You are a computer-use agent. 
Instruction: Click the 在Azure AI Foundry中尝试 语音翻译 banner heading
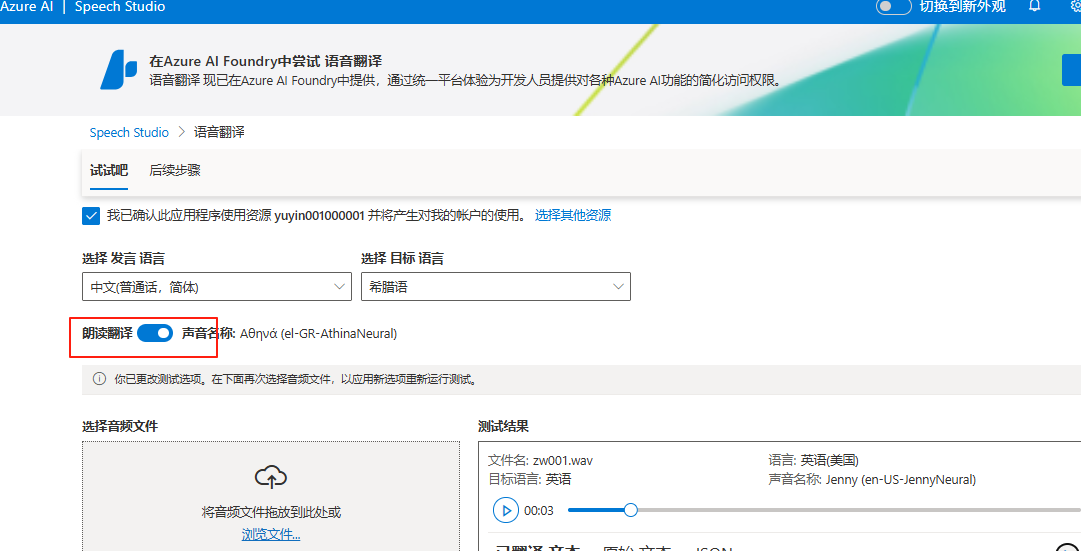coord(266,61)
